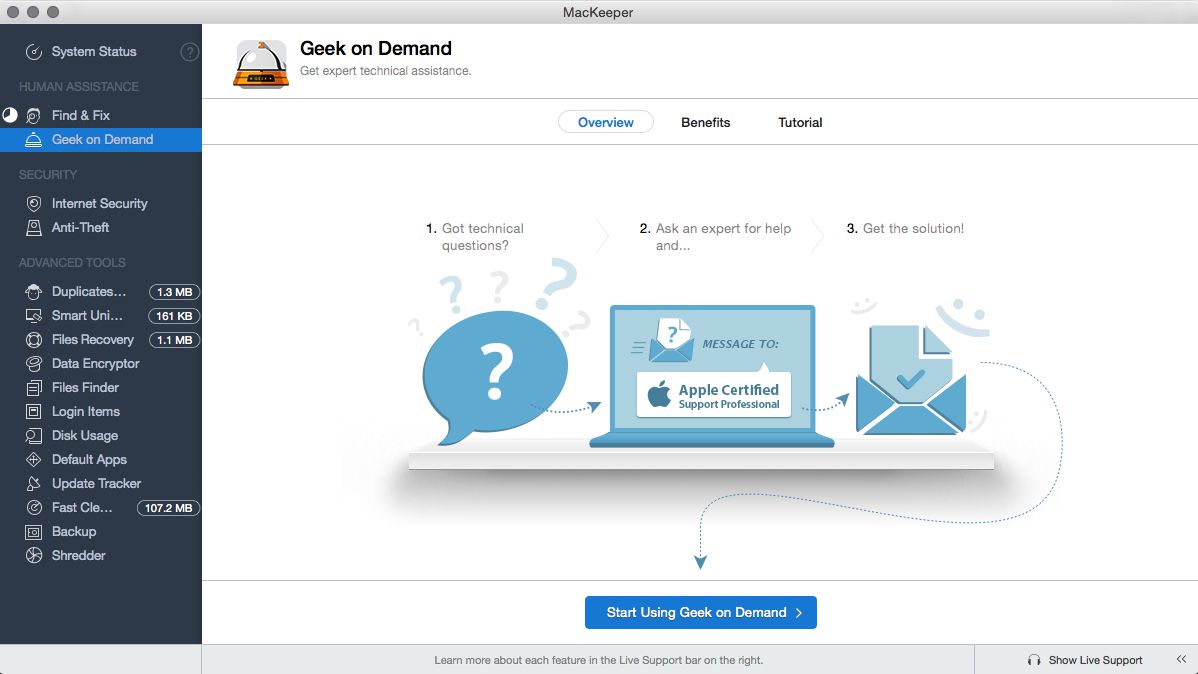Open Shredder tool
The image size is (1198, 674).
click(79, 556)
